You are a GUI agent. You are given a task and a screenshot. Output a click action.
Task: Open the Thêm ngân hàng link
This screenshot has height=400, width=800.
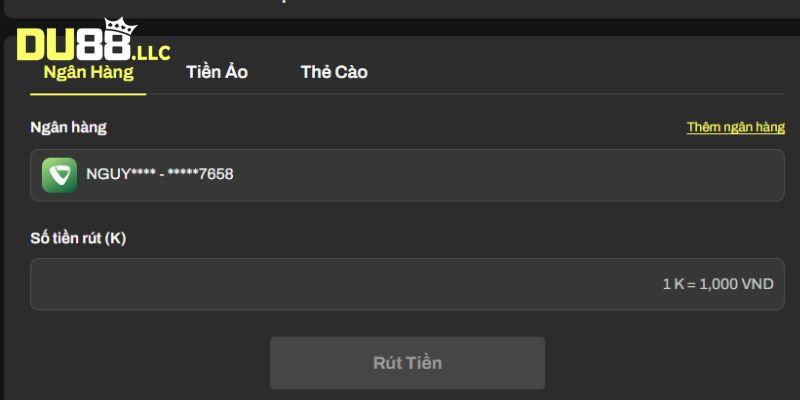(736, 127)
